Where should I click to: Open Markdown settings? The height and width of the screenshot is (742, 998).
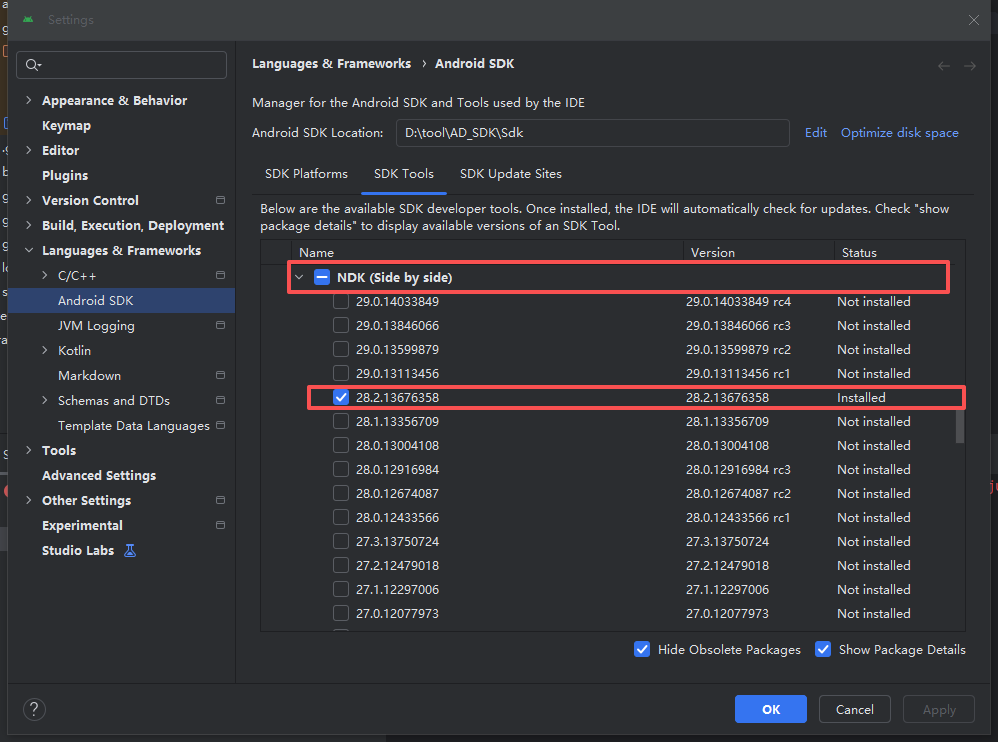coord(89,375)
